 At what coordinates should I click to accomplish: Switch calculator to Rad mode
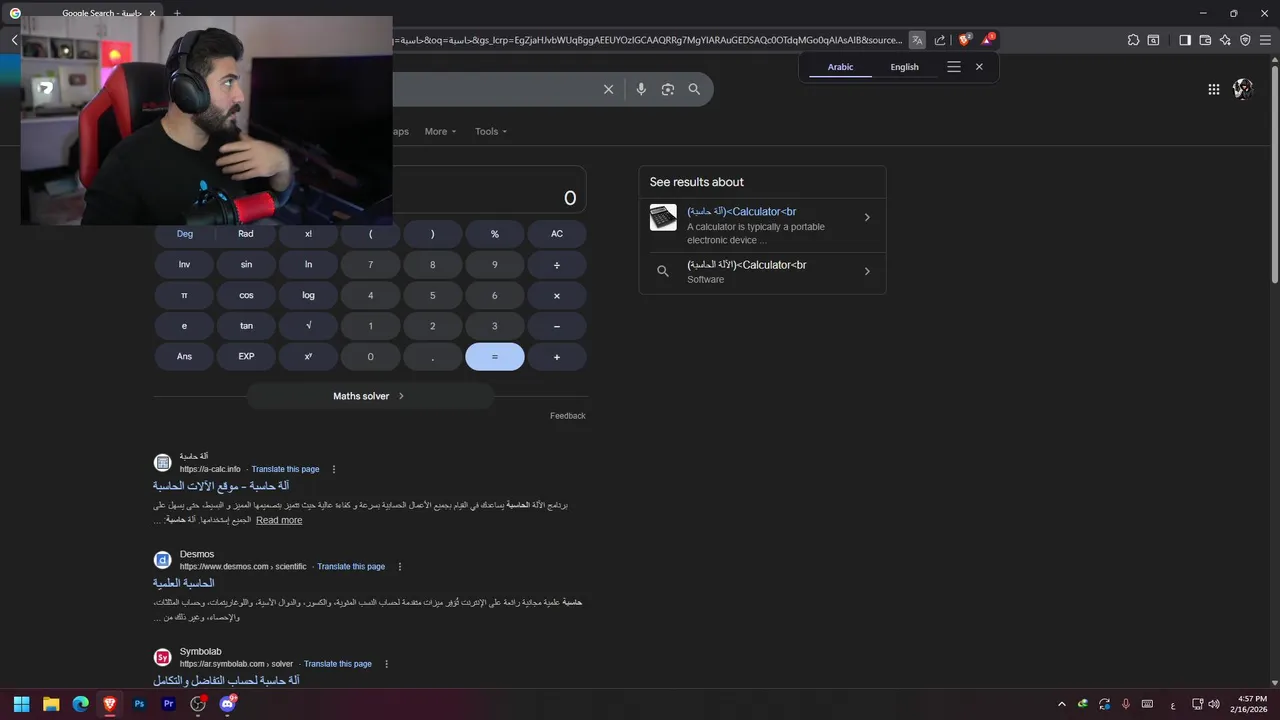tap(246, 234)
